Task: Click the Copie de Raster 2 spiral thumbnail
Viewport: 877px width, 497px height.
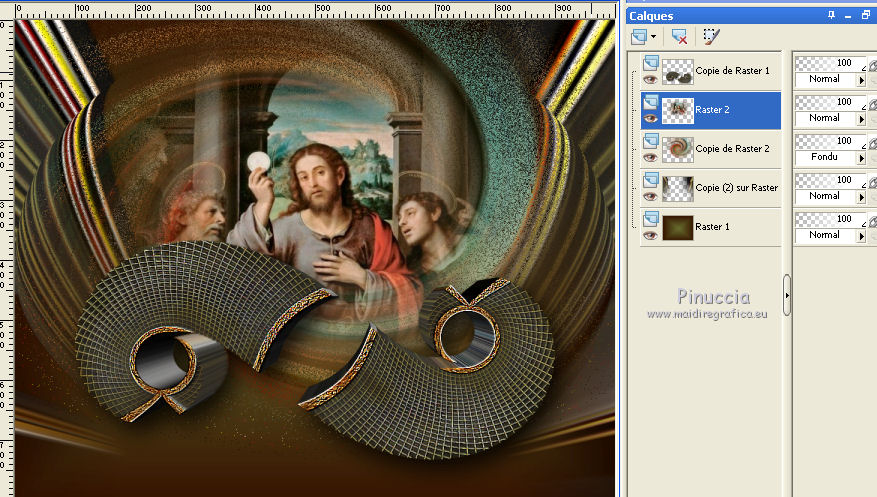Action: tap(678, 150)
